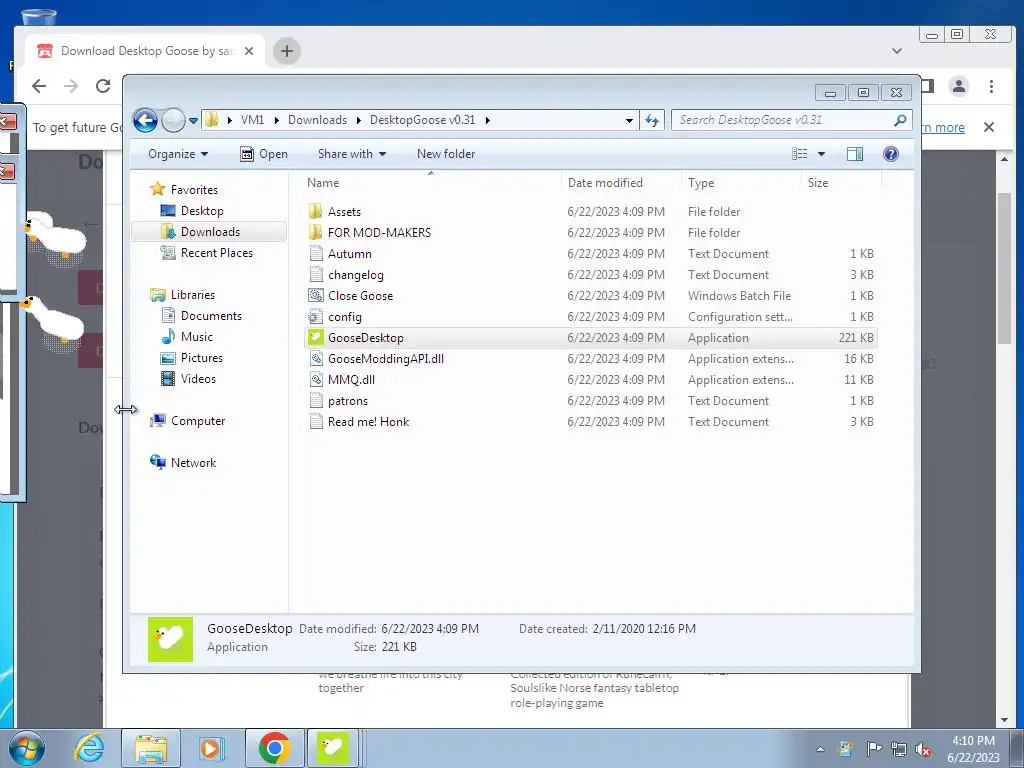Toggle the preview pane icon
Image resolution: width=1024 pixels, height=768 pixels.
click(855, 154)
